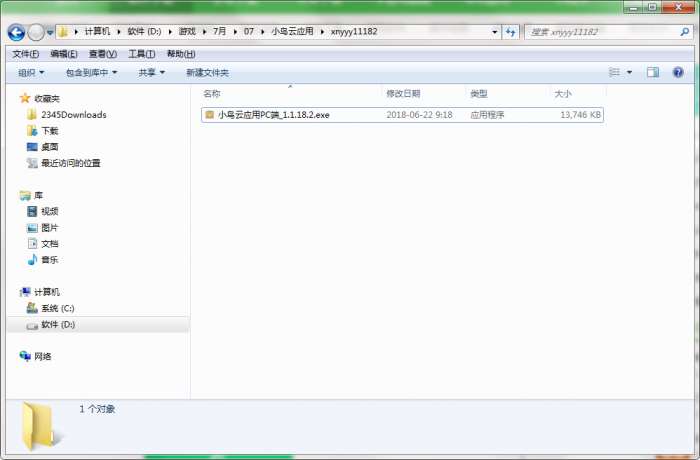Click the network icon beside 网络
Image resolution: width=700 pixels, height=460 pixels.
pyautogui.click(x=25, y=356)
